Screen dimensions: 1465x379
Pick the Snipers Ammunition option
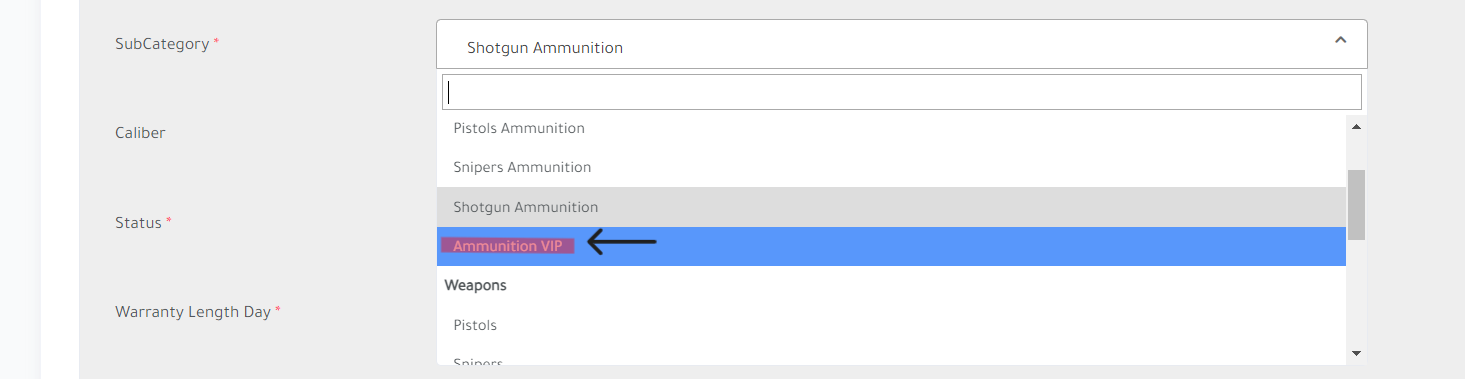(891, 167)
